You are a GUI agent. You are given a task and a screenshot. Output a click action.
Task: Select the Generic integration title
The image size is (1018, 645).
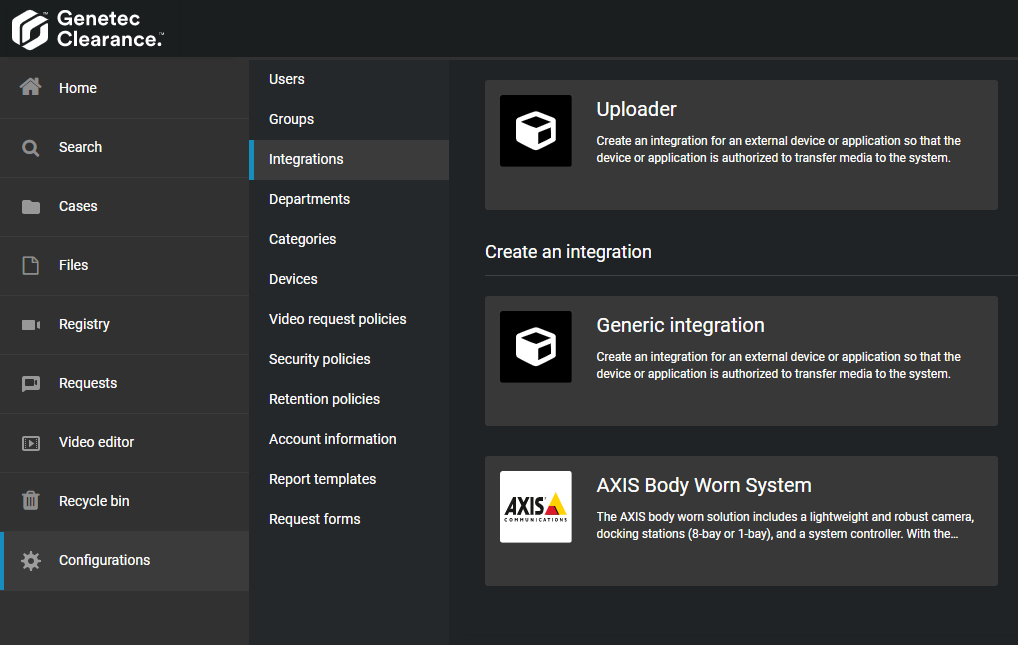coord(680,325)
